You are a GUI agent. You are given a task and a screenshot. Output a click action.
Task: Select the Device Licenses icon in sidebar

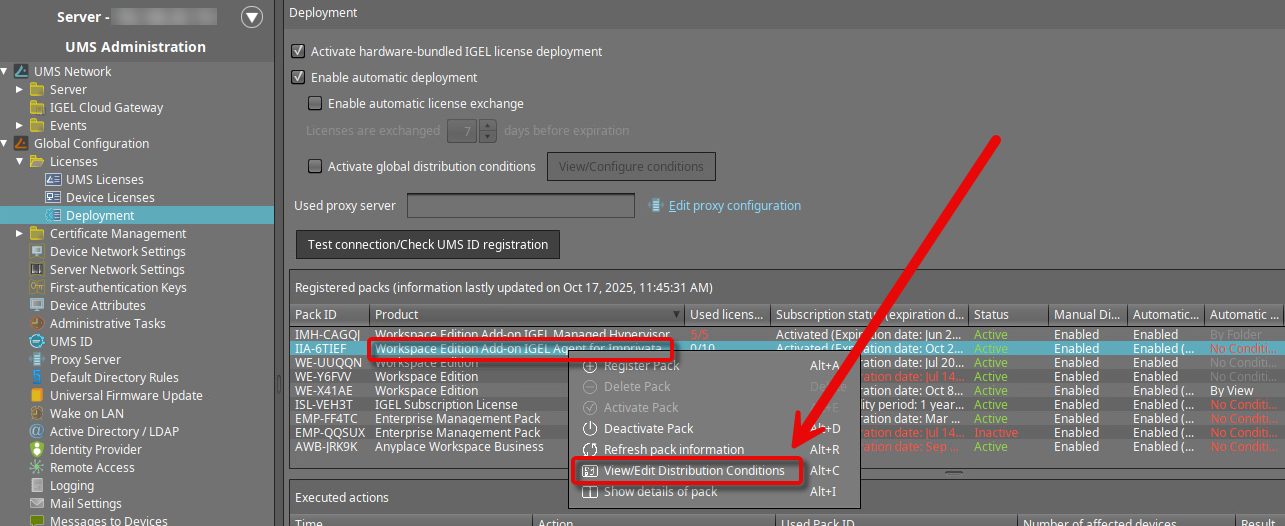click(x=54, y=198)
